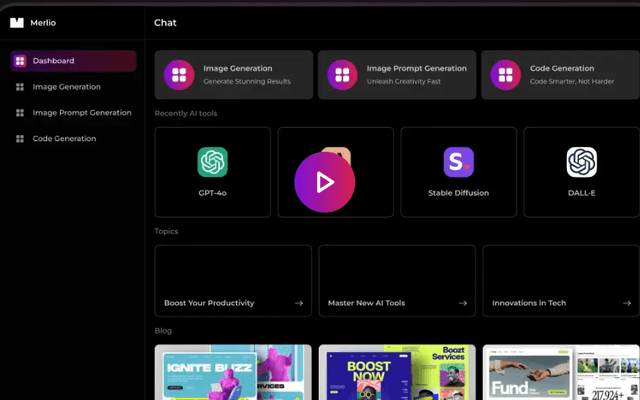Open the Ignite Buzz blog thumbnail
This screenshot has height=400, width=640.
[x=233, y=372]
